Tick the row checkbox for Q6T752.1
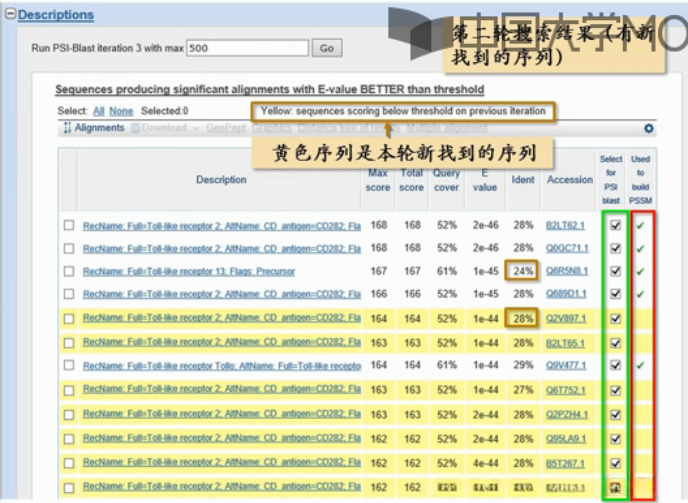 coord(69,390)
